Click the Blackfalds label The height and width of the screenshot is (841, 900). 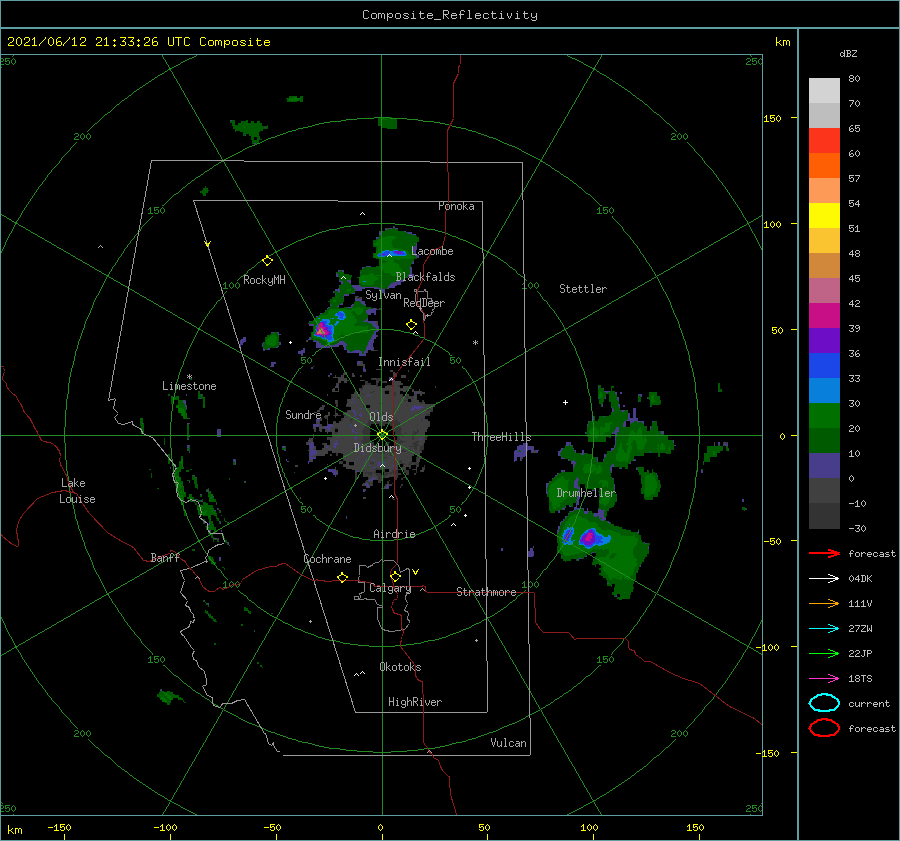pyautogui.click(x=425, y=277)
